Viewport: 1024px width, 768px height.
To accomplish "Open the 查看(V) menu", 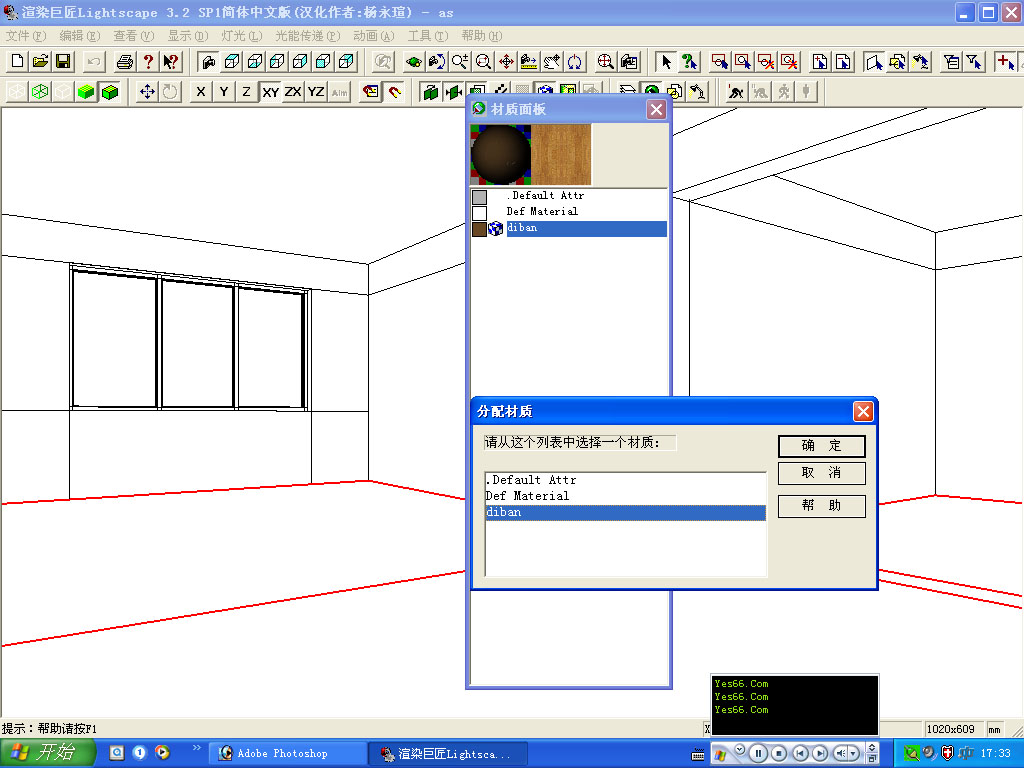I will point(134,36).
